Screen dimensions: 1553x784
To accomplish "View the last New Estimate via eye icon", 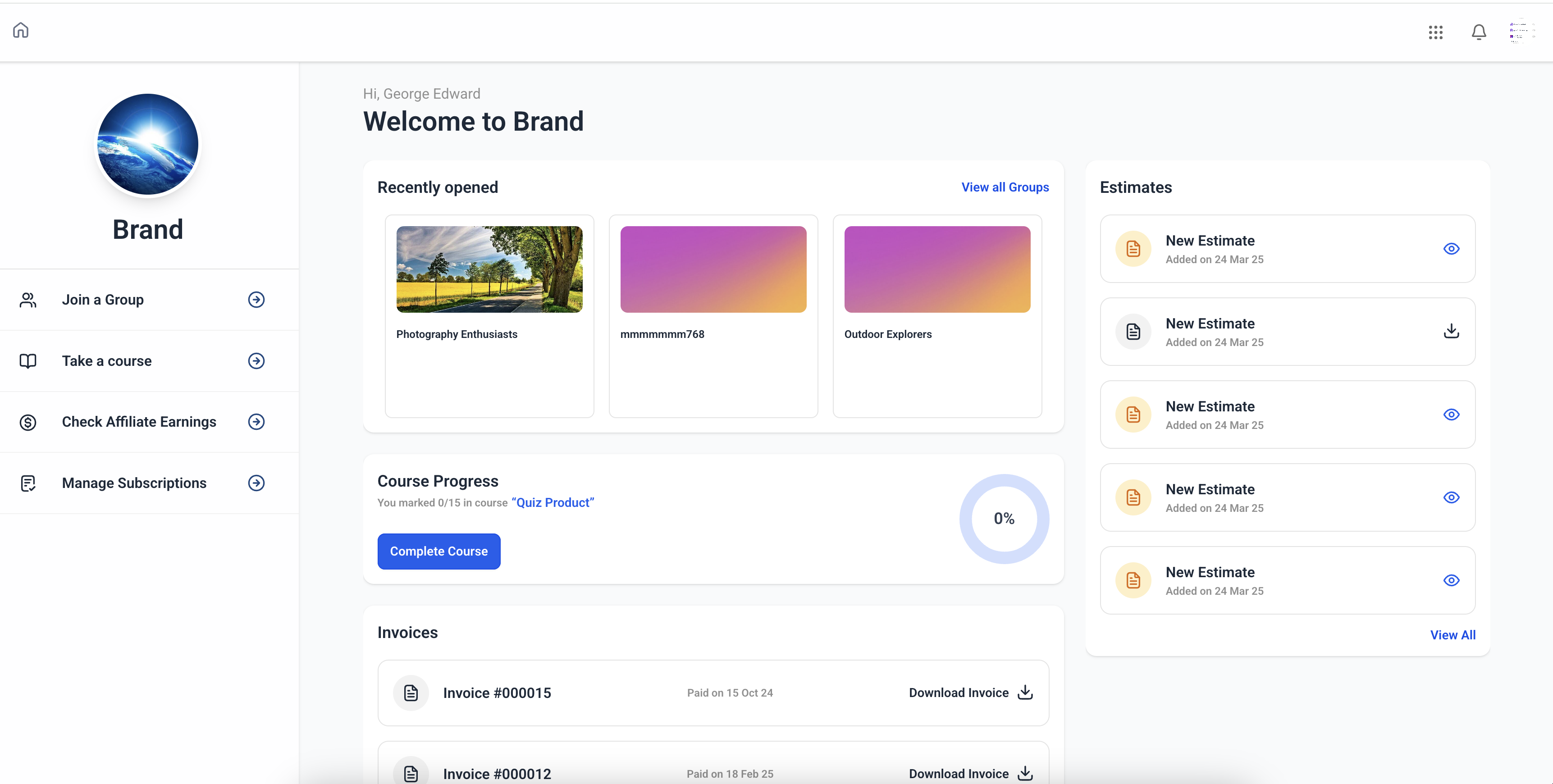I will tap(1451, 580).
